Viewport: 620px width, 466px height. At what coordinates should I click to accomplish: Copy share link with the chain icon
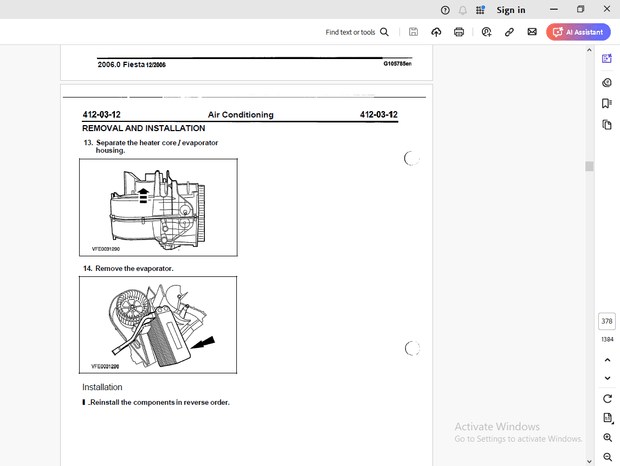click(509, 32)
